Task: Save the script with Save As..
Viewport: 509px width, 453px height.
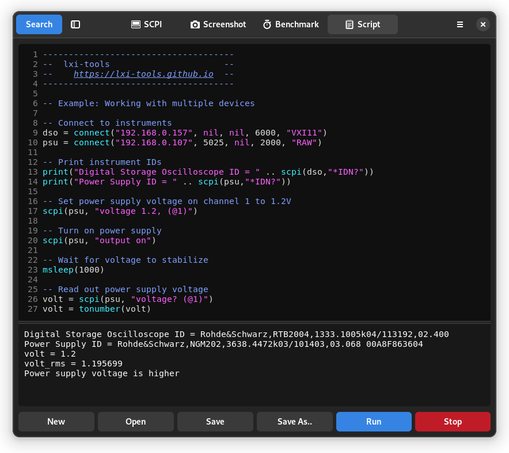Action: [295, 422]
